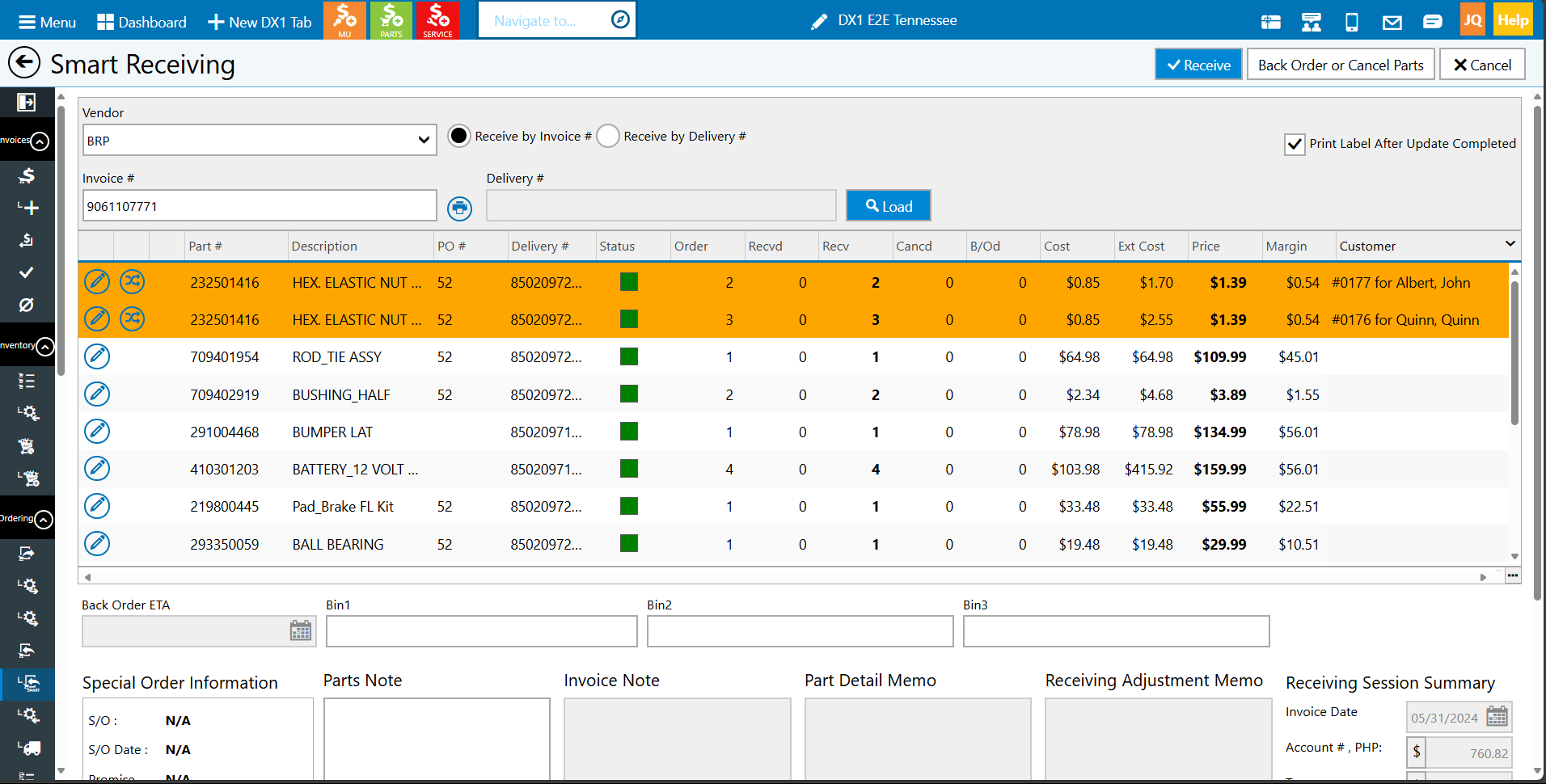This screenshot has height=784, width=1546.
Task: Click the printer icon beside Invoice # field
Action: point(459,208)
